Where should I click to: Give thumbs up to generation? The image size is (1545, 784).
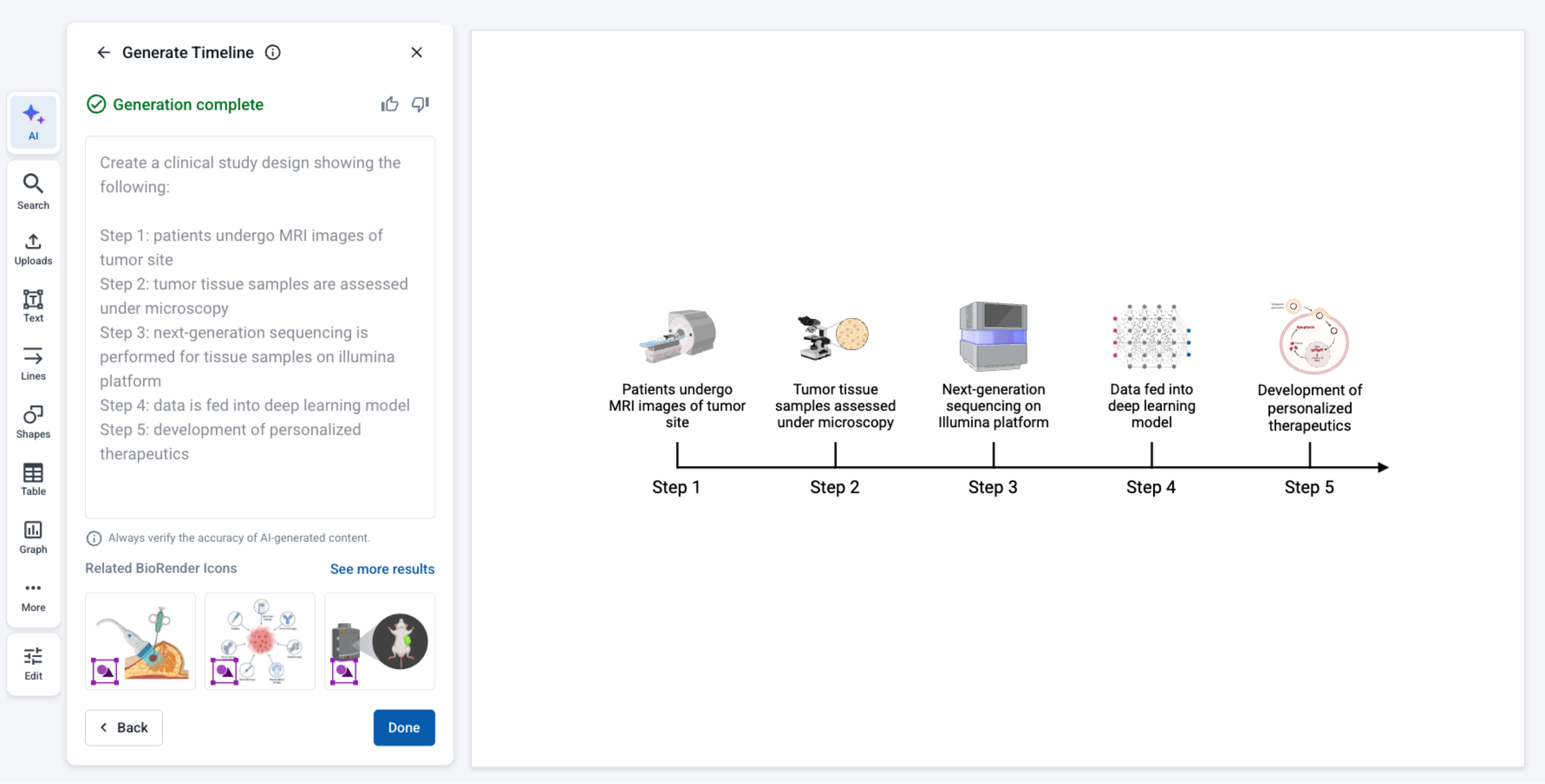pos(389,104)
